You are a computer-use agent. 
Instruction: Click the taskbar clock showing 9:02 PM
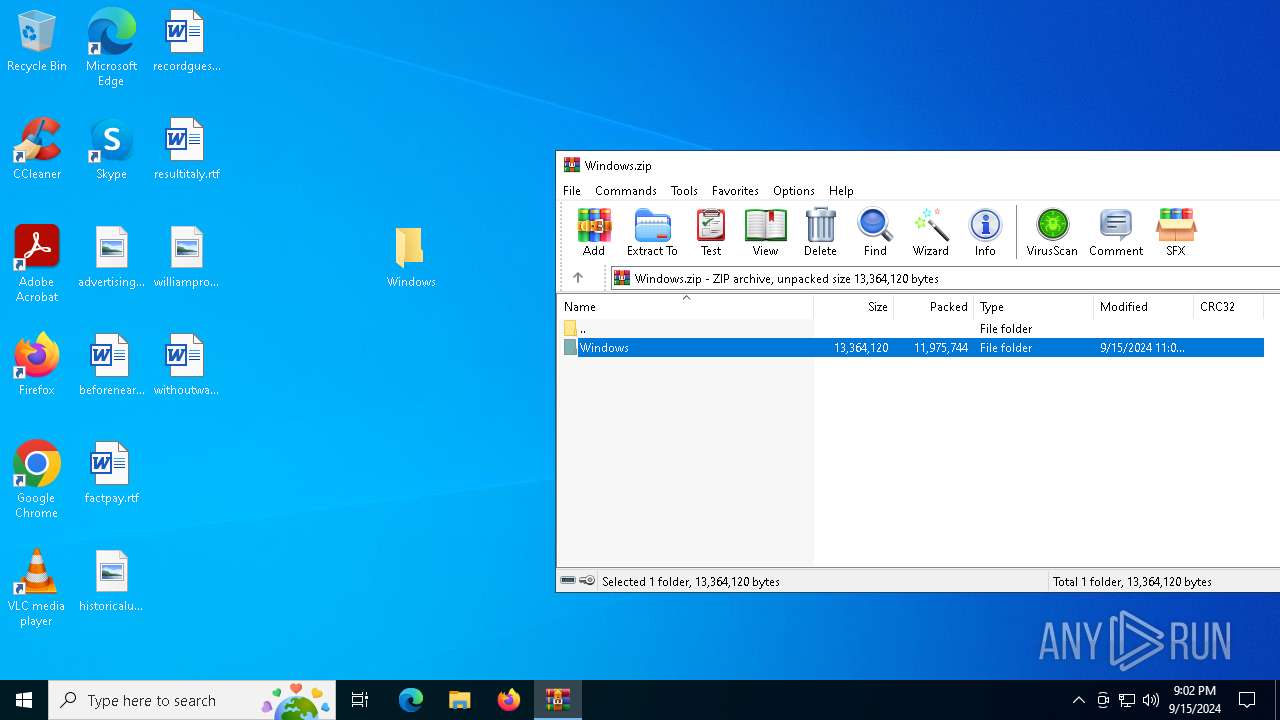tap(1195, 700)
